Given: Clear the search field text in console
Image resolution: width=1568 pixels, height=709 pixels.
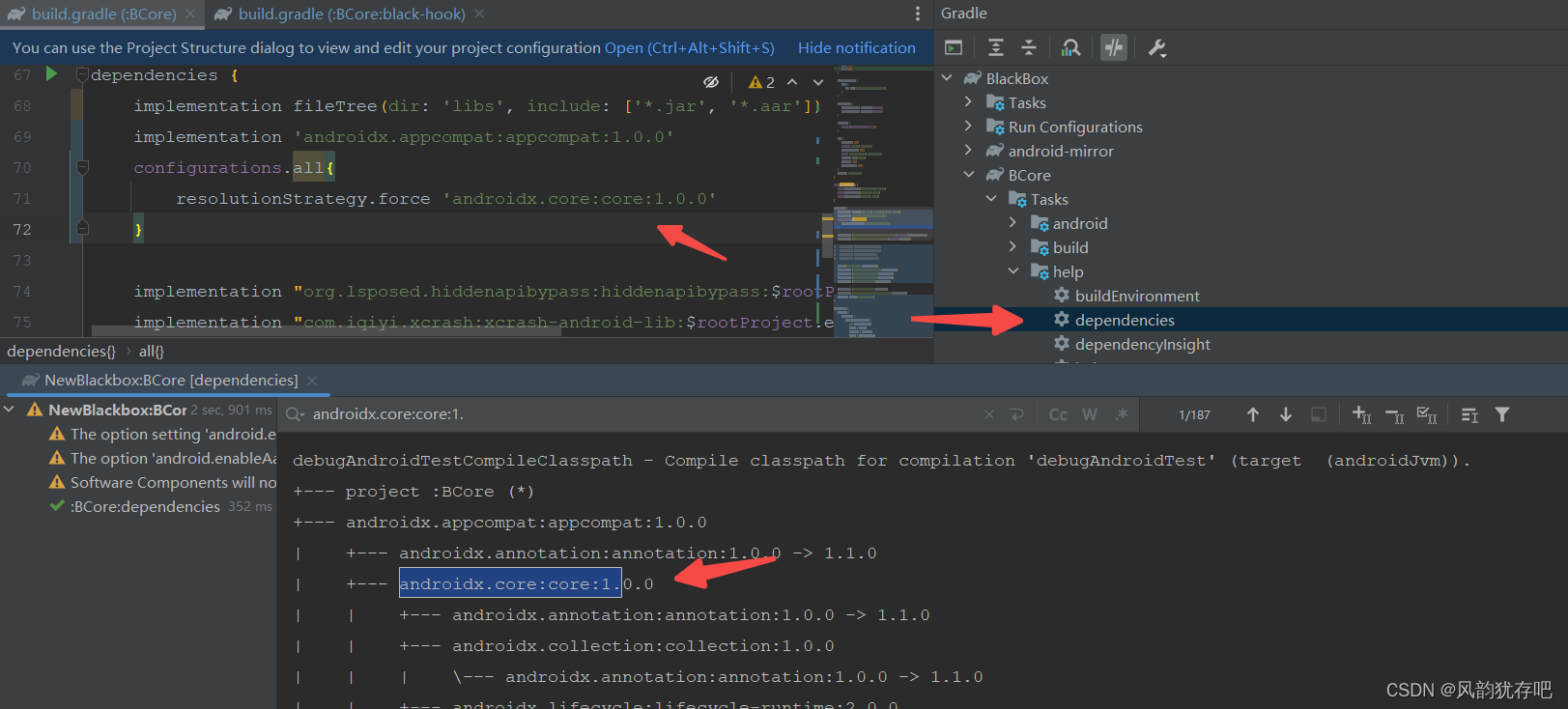Looking at the screenshot, I should click(x=989, y=414).
